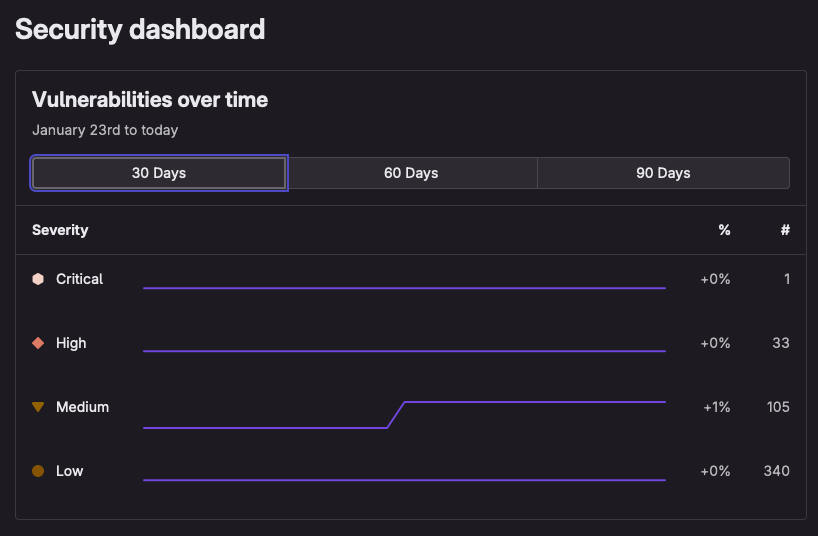Click the High severity diamond icon

tap(38, 343)
